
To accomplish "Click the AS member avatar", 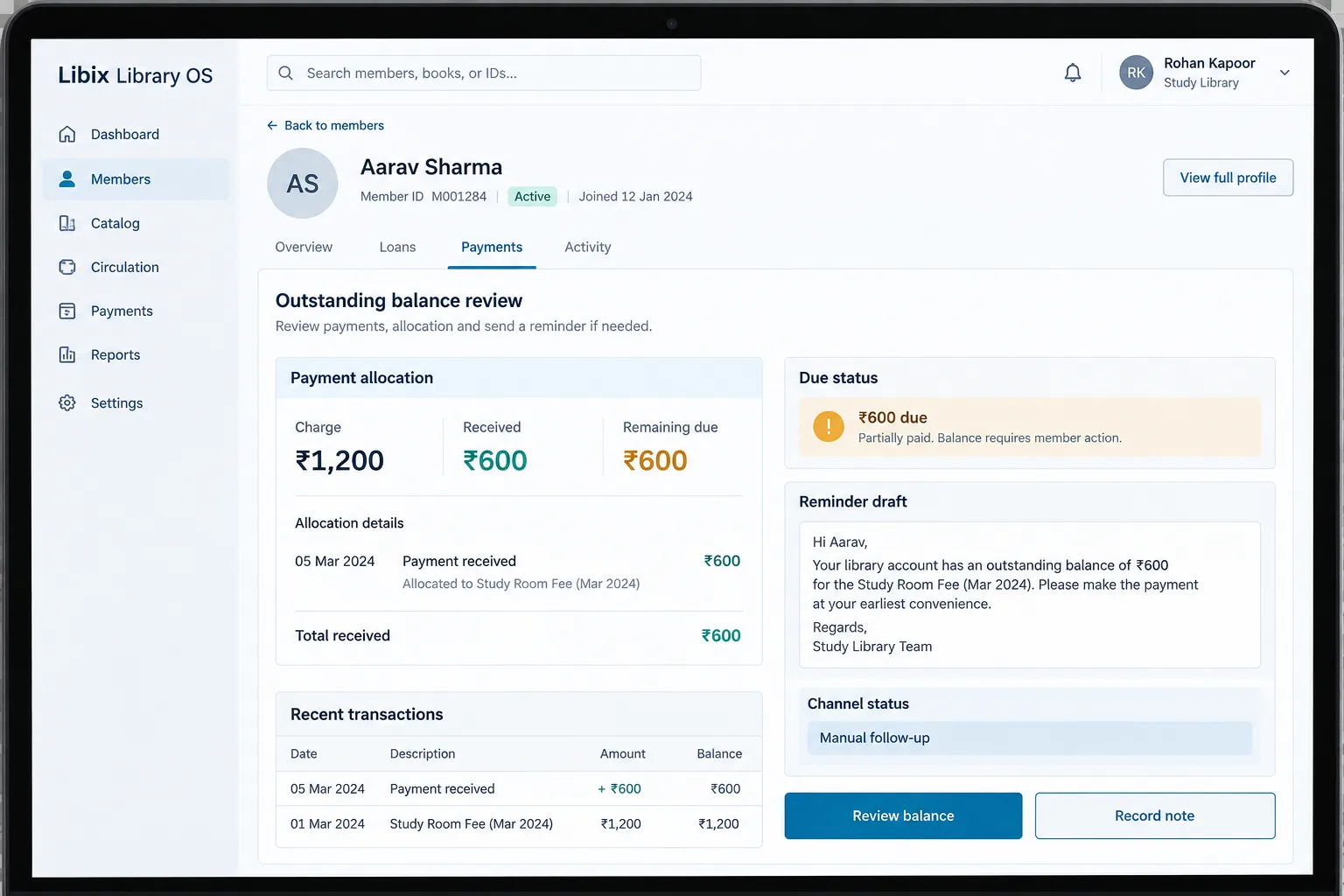I will coord(303,183).
